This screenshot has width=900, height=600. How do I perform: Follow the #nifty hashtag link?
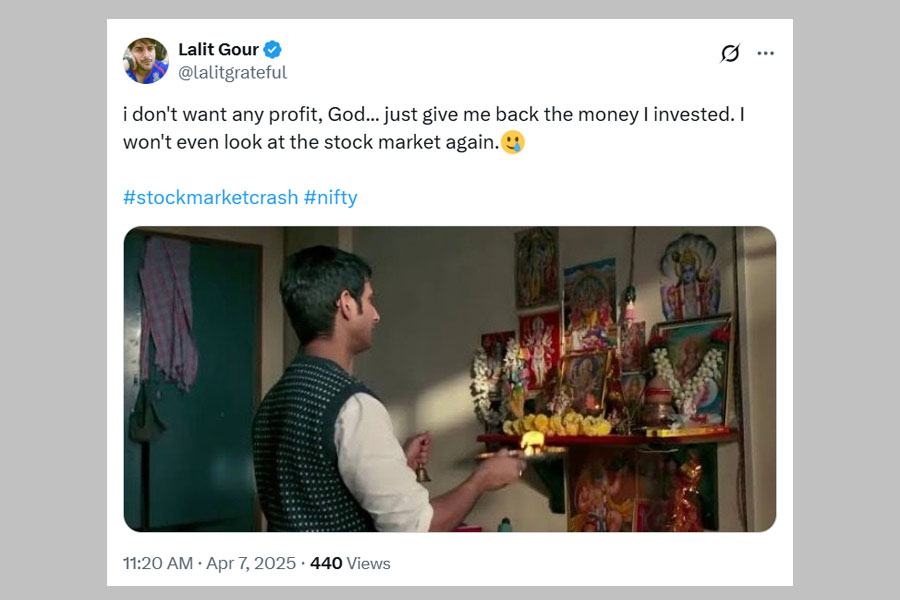point(330,197)
